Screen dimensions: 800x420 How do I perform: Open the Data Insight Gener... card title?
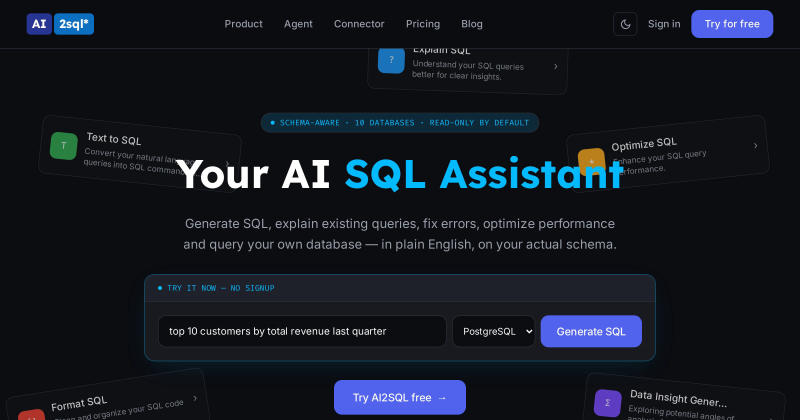click(x=678, y=399)
